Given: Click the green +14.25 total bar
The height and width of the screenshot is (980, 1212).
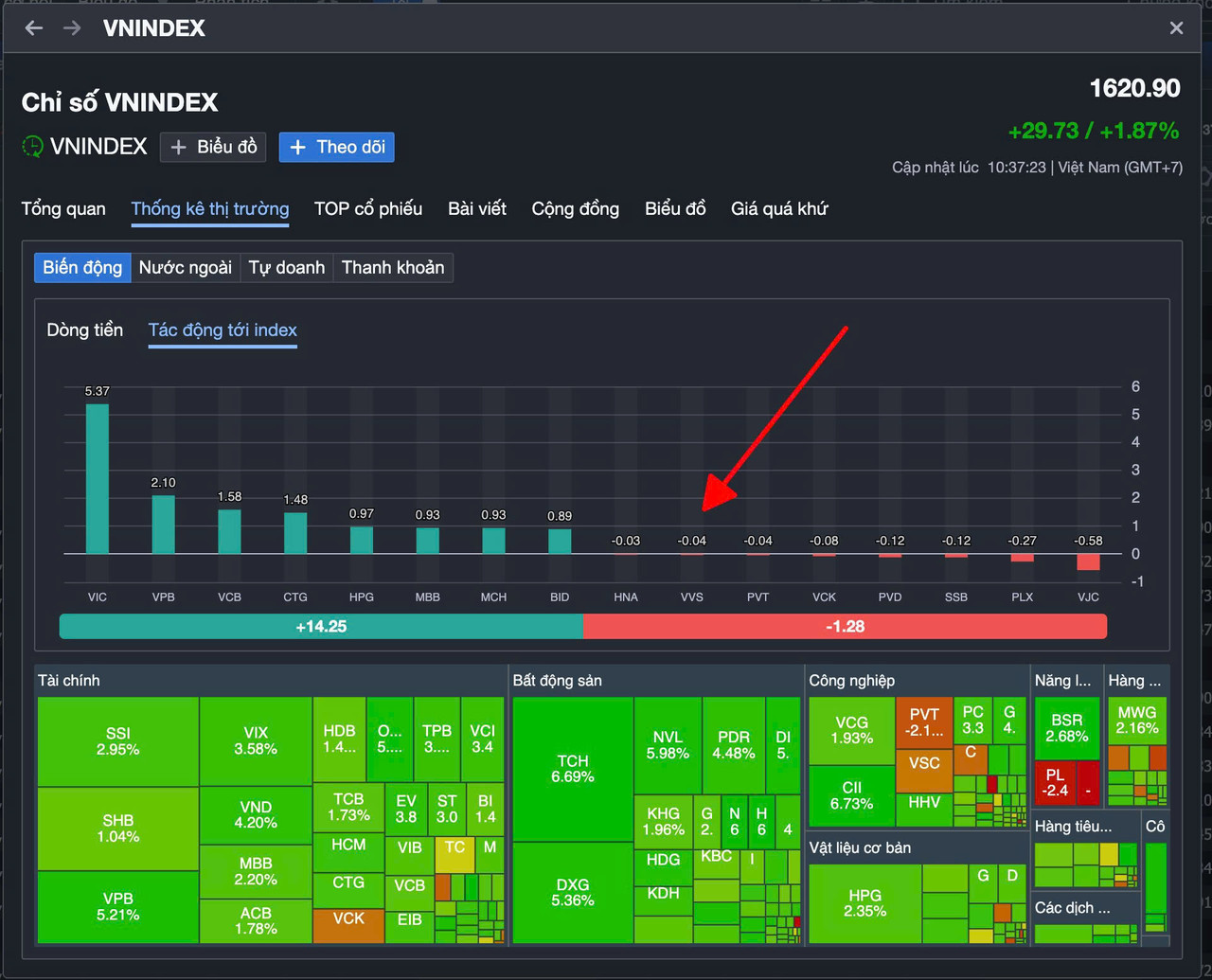Looking at the screenshot, I should pos(321,626).
